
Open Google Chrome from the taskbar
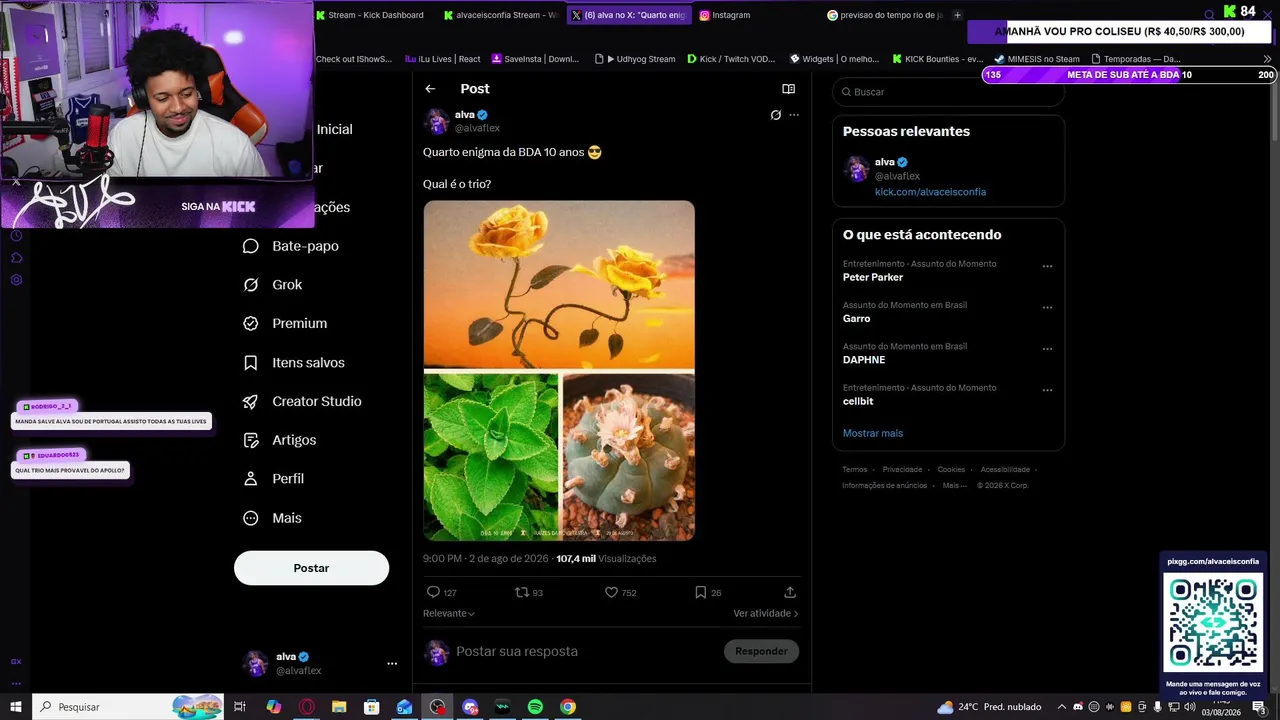pos(568,707)
